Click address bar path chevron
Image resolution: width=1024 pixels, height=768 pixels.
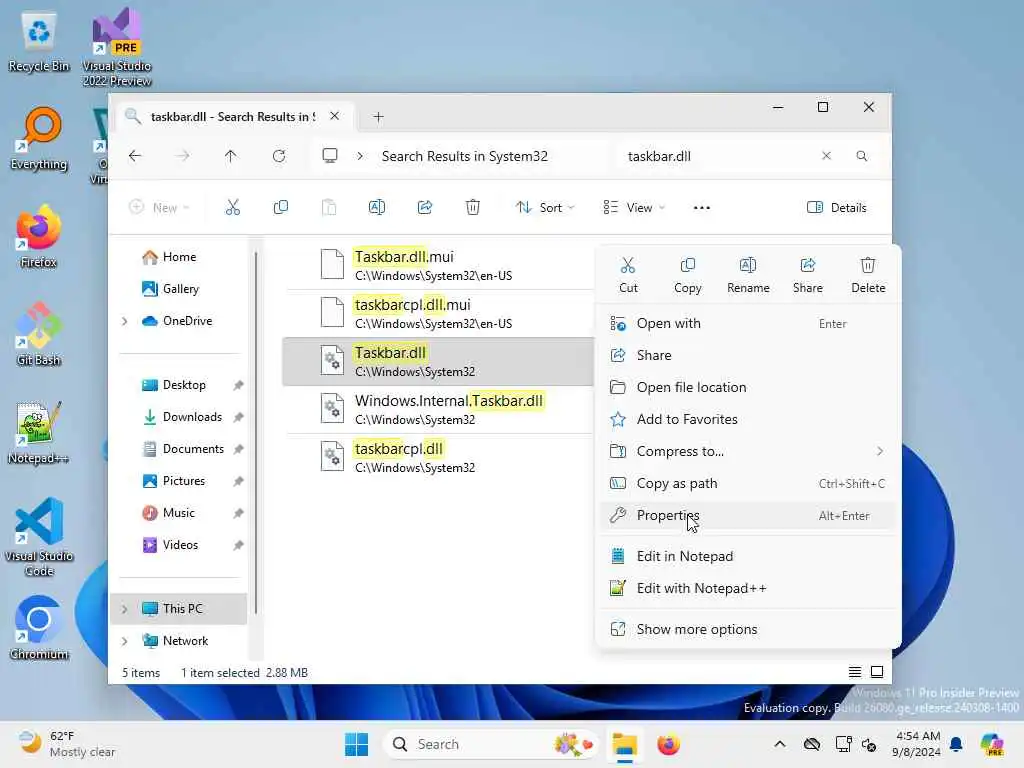[x=360, y=156]
